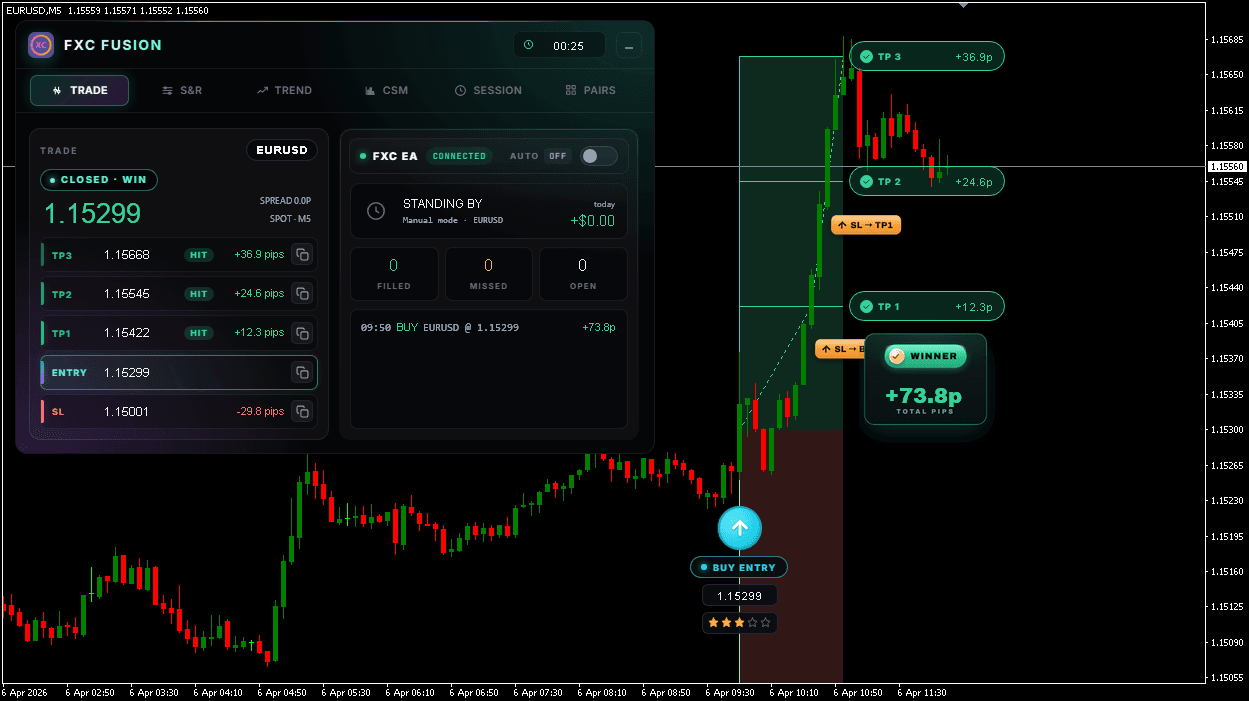Click the CONNECTED status badge
Screen dimensions: 1249x701
[x=459, y=156]
